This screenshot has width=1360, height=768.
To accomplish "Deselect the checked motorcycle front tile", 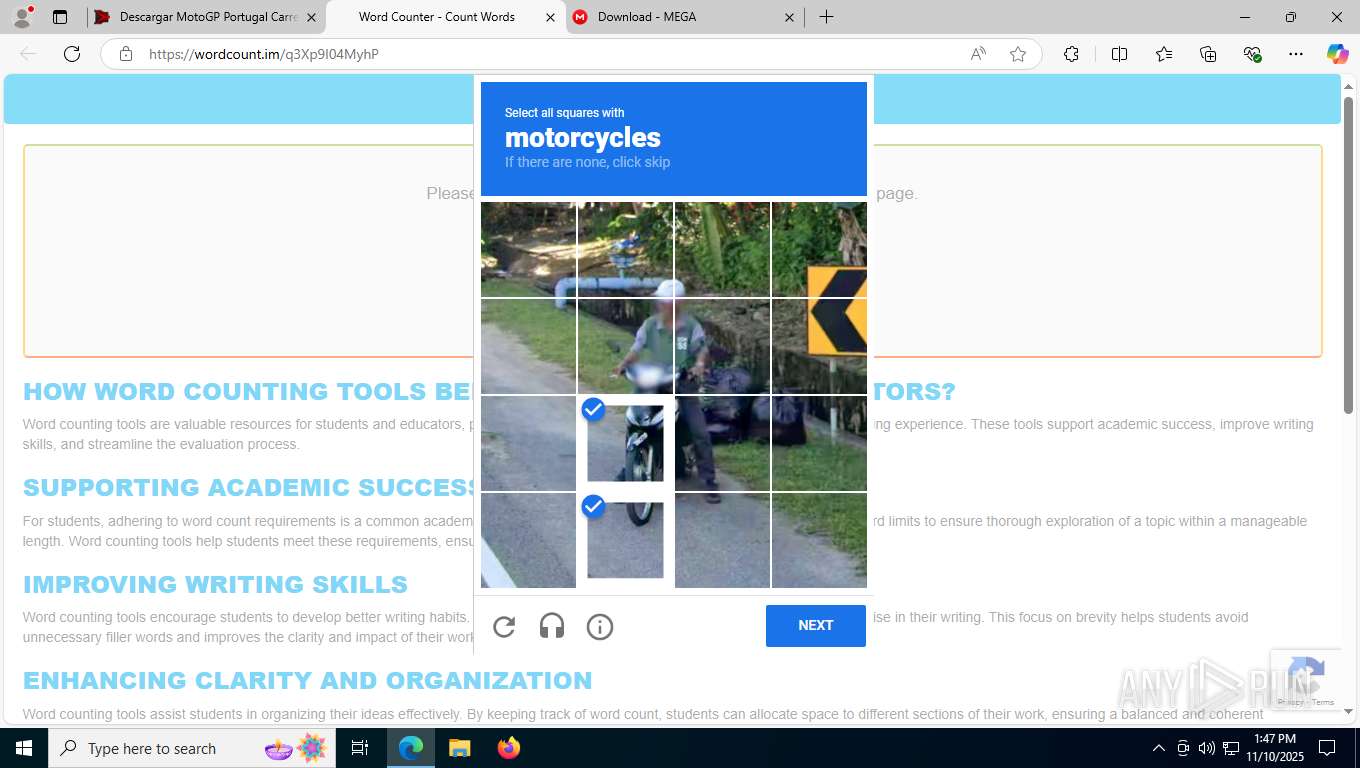I will pyautogui.click(x=625, y=443).
